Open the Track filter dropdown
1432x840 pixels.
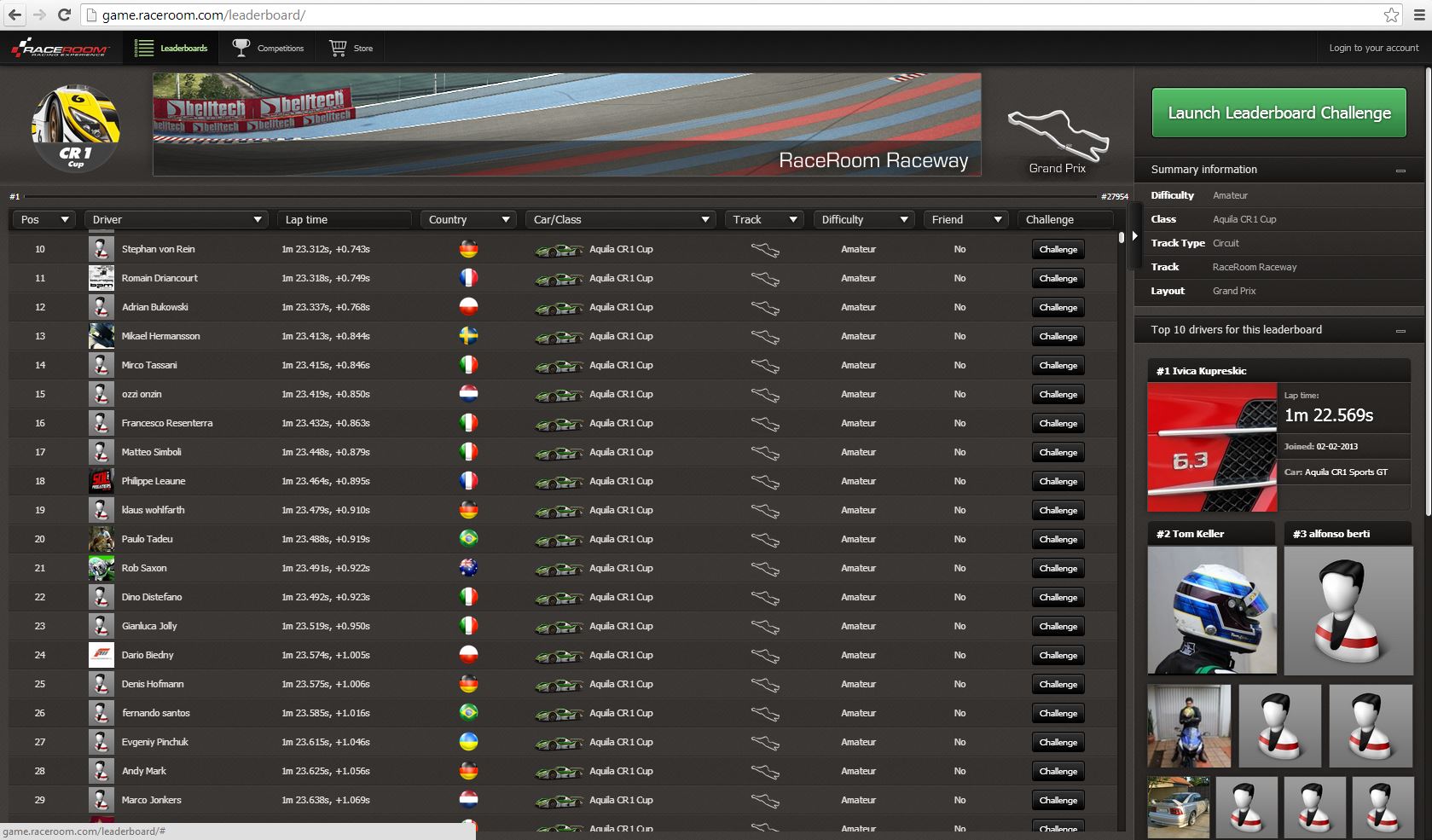point(763,220)
